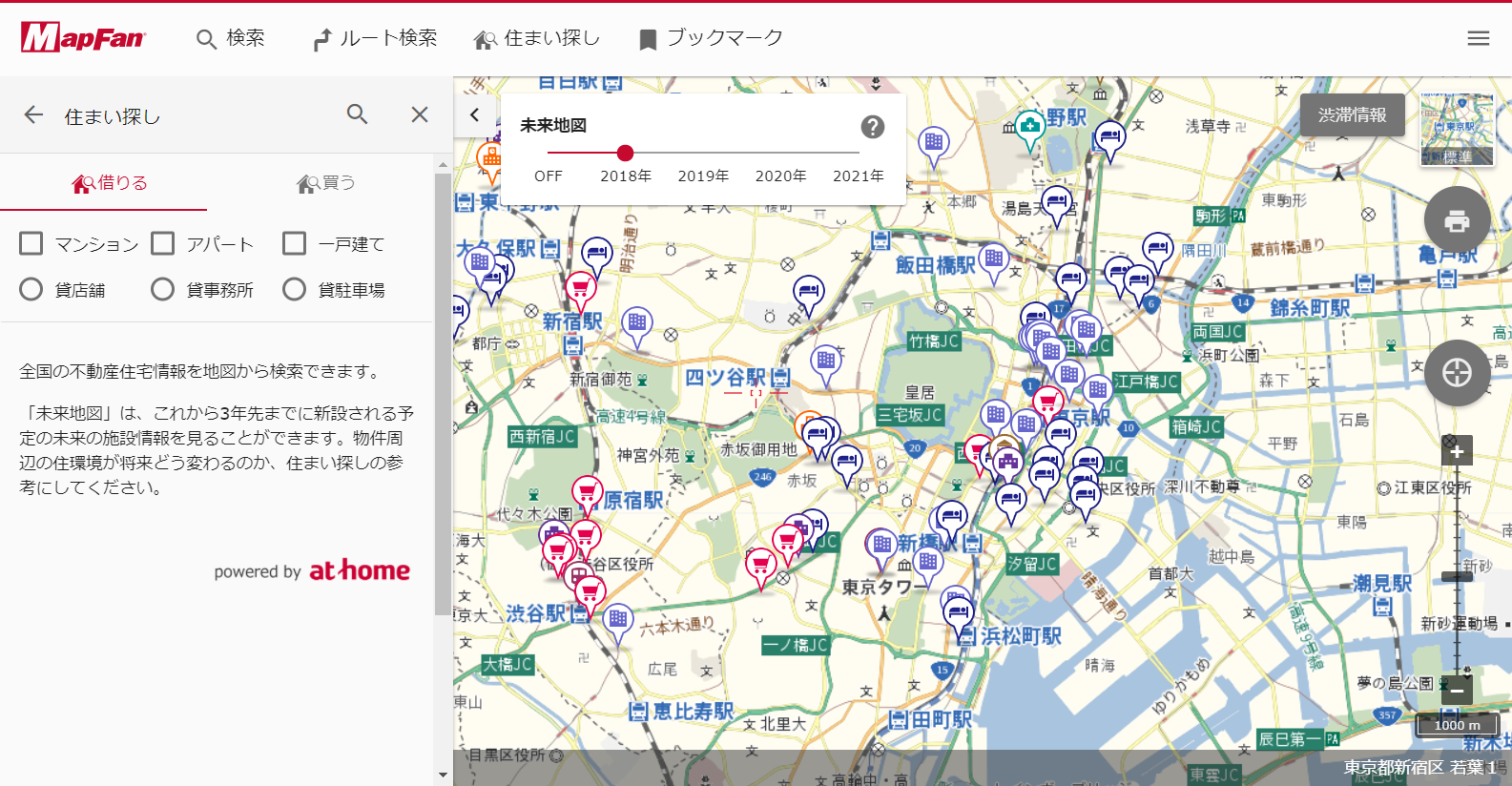
Task: Click the 潮見駅 station label
Action: 1381,583
